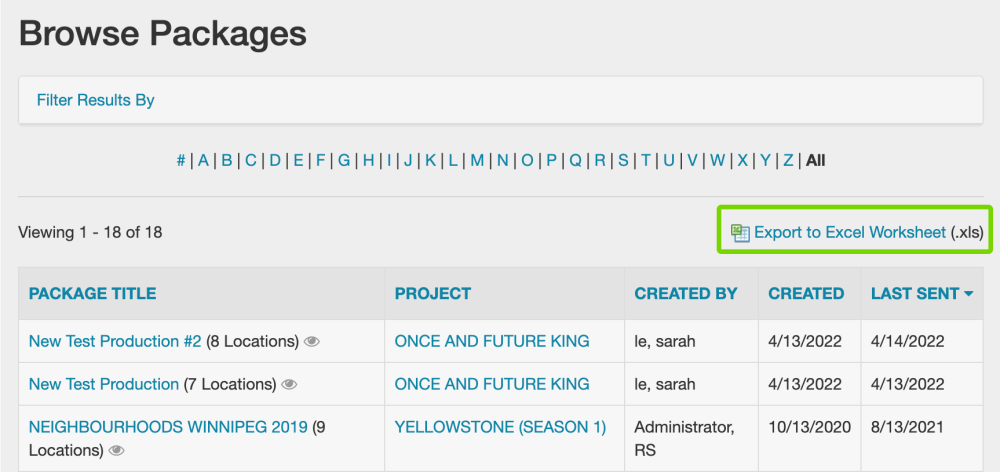Show All packages in alphabet filter
This screenshot has width=1000, height=472.
[815, 160]
